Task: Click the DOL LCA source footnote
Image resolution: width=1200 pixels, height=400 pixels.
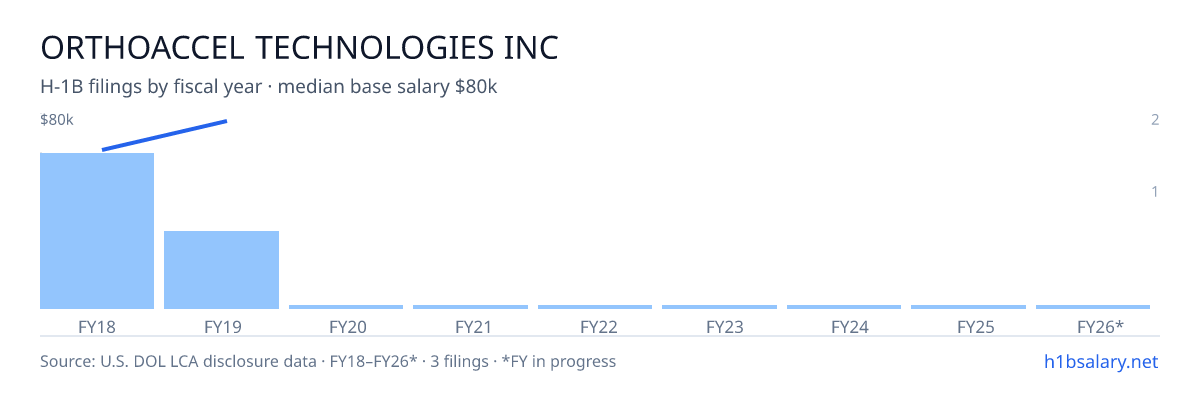Action: 328,361
